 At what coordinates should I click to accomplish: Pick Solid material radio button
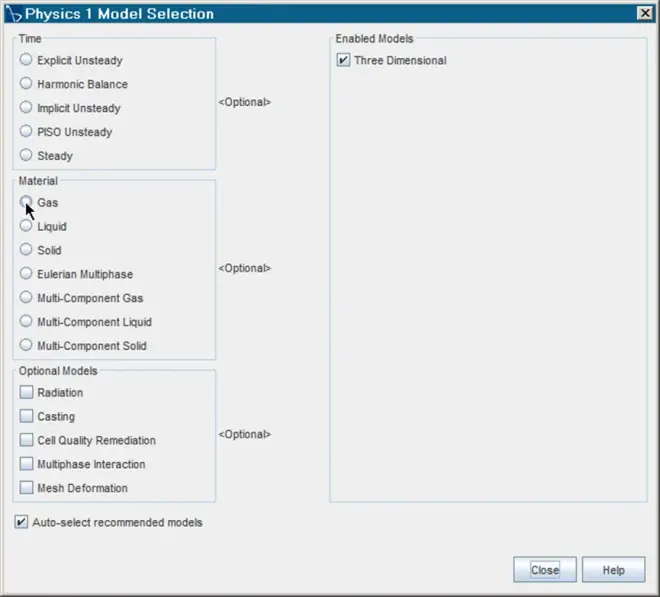pos(26,250)
